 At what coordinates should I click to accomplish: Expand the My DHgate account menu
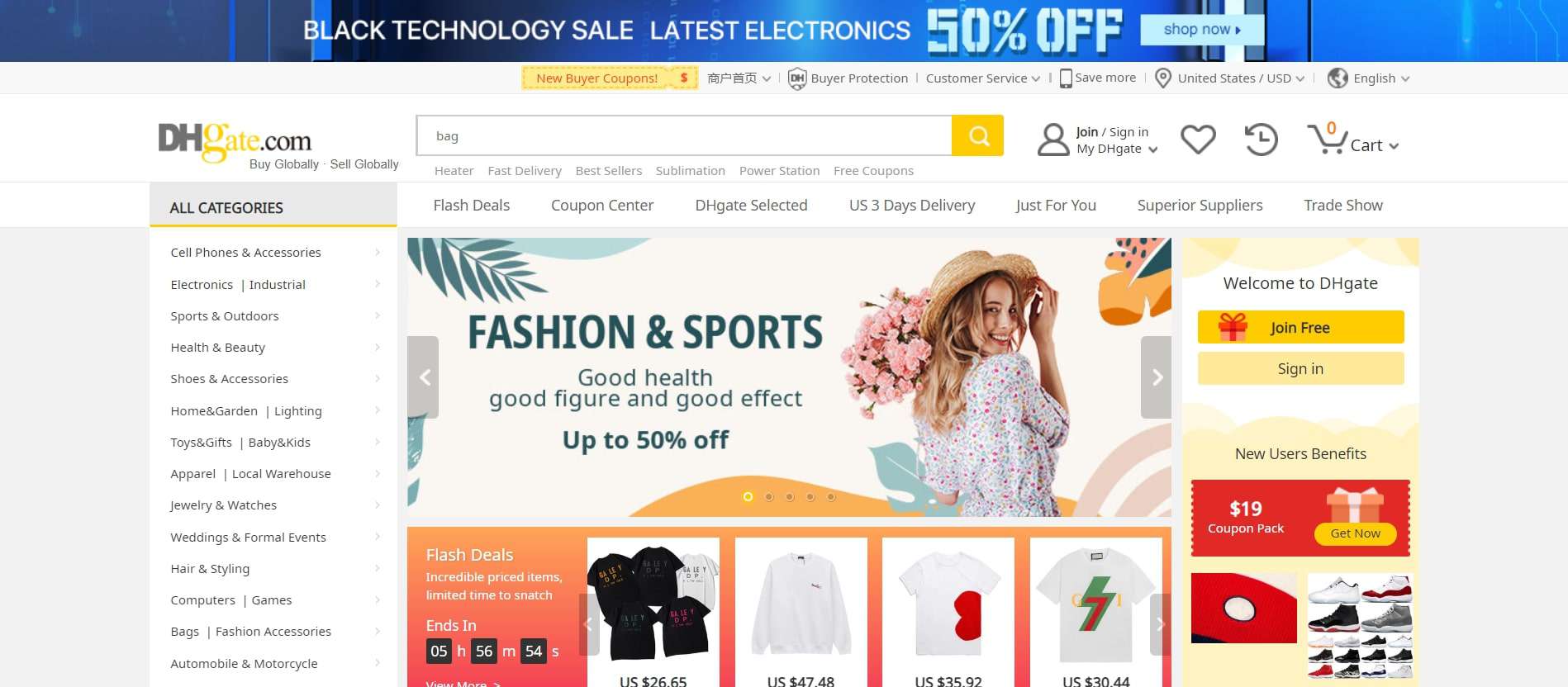[x=1117, y=149]
